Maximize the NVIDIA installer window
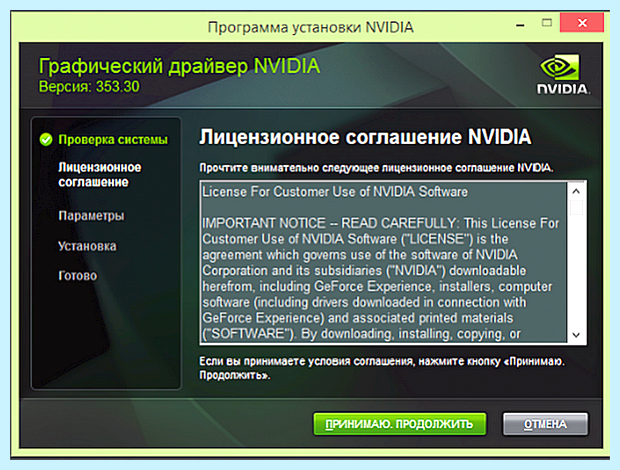Image resolution: width=620 pixels, height=470 pixels. 547,23
